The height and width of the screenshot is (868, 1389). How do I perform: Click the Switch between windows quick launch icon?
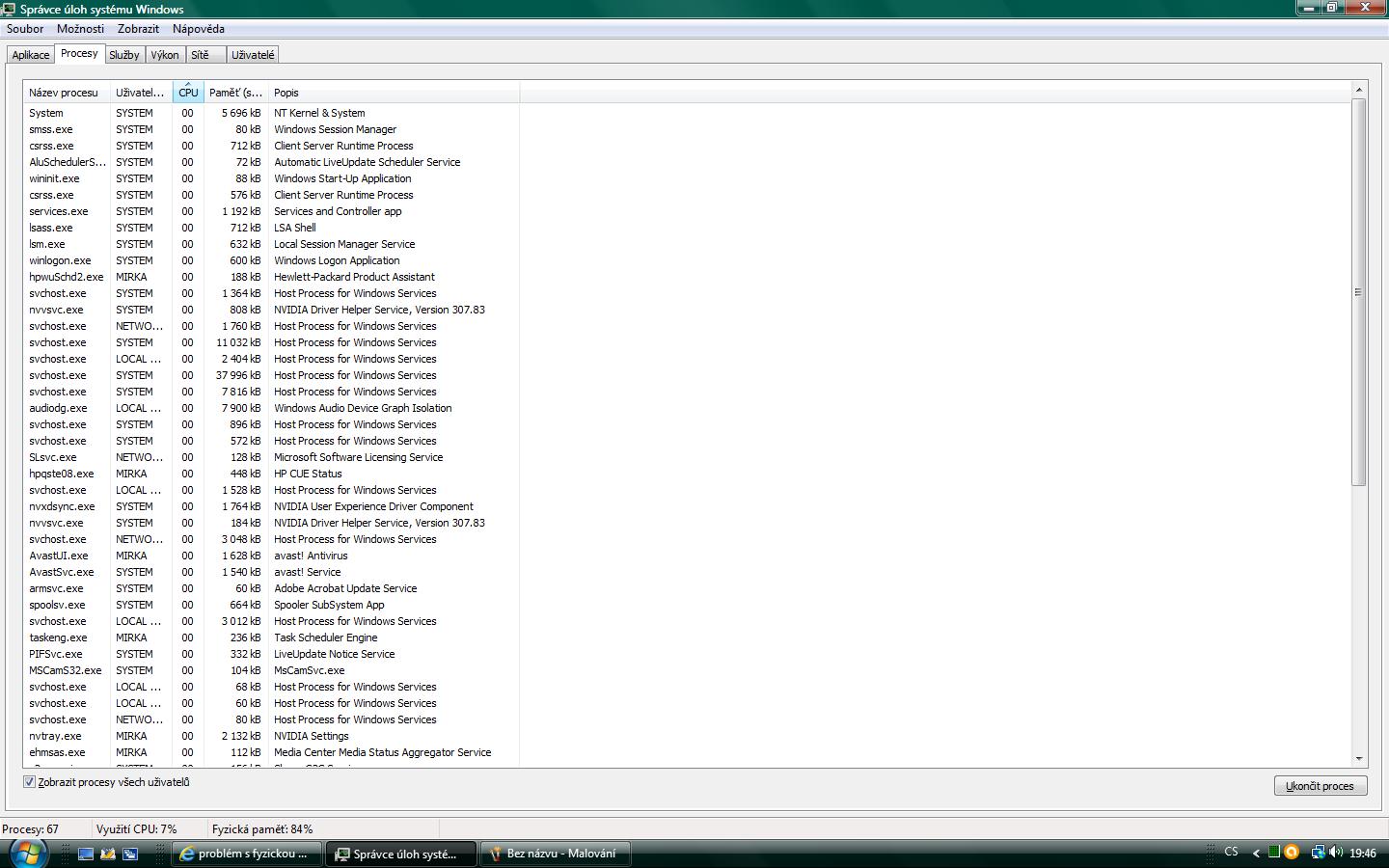tap(130, 854)
